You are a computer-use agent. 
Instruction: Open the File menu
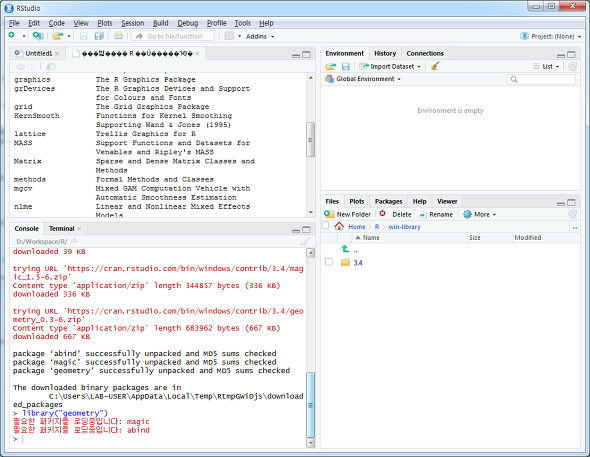[14, 23]
